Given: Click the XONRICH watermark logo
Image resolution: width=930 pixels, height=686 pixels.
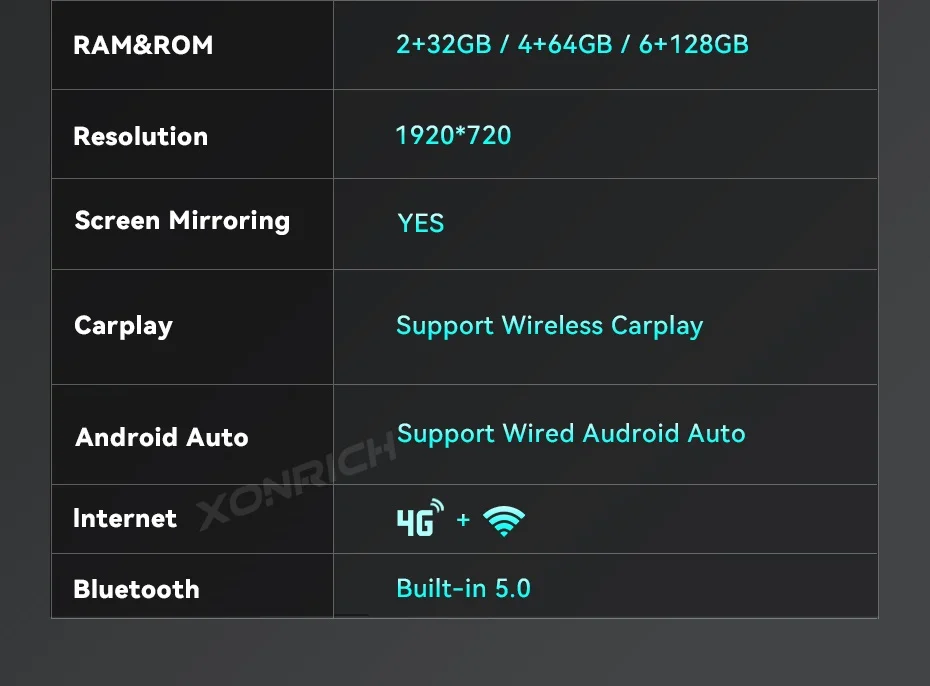Looking at the screenshot, I should pyautogui.click(x=296, y=480).
